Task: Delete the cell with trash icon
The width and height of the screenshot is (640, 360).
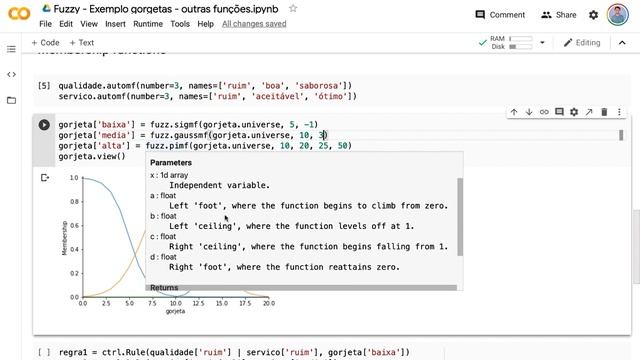Action: 604,112
